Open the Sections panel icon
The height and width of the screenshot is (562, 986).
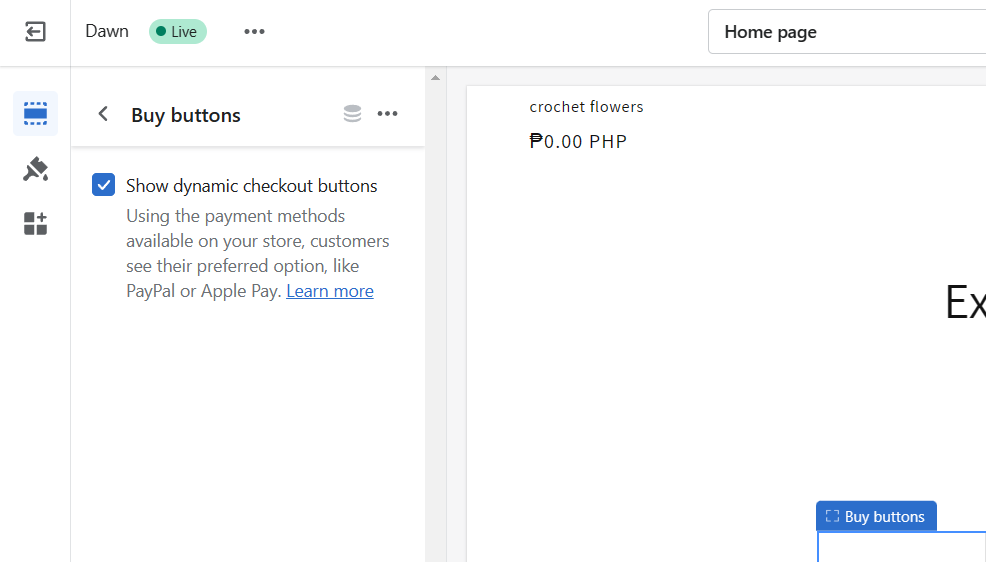tap(35, 113)
